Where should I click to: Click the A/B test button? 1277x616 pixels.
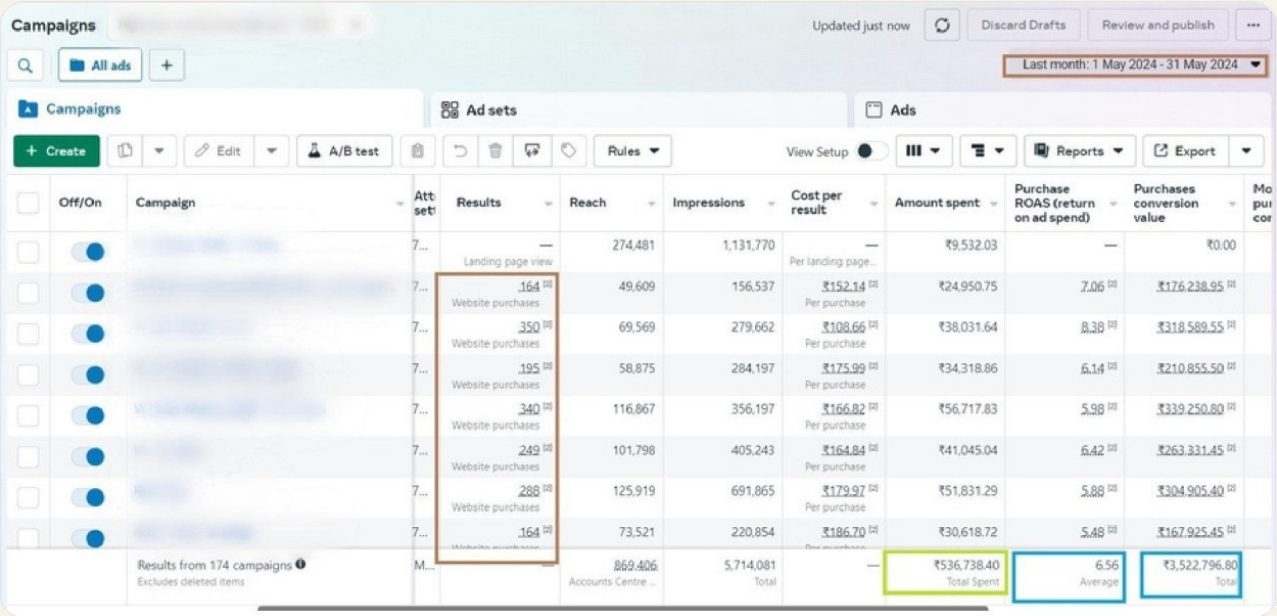(x=344, y=151)
